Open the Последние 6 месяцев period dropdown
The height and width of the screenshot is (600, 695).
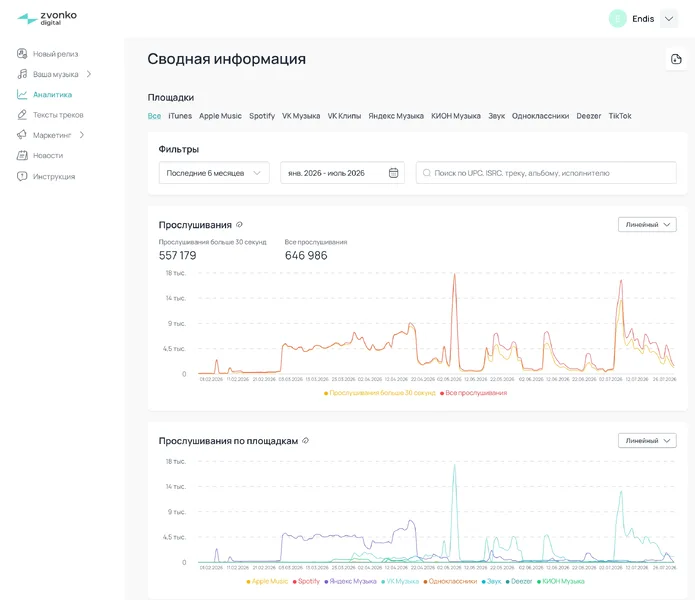point(214,173)
